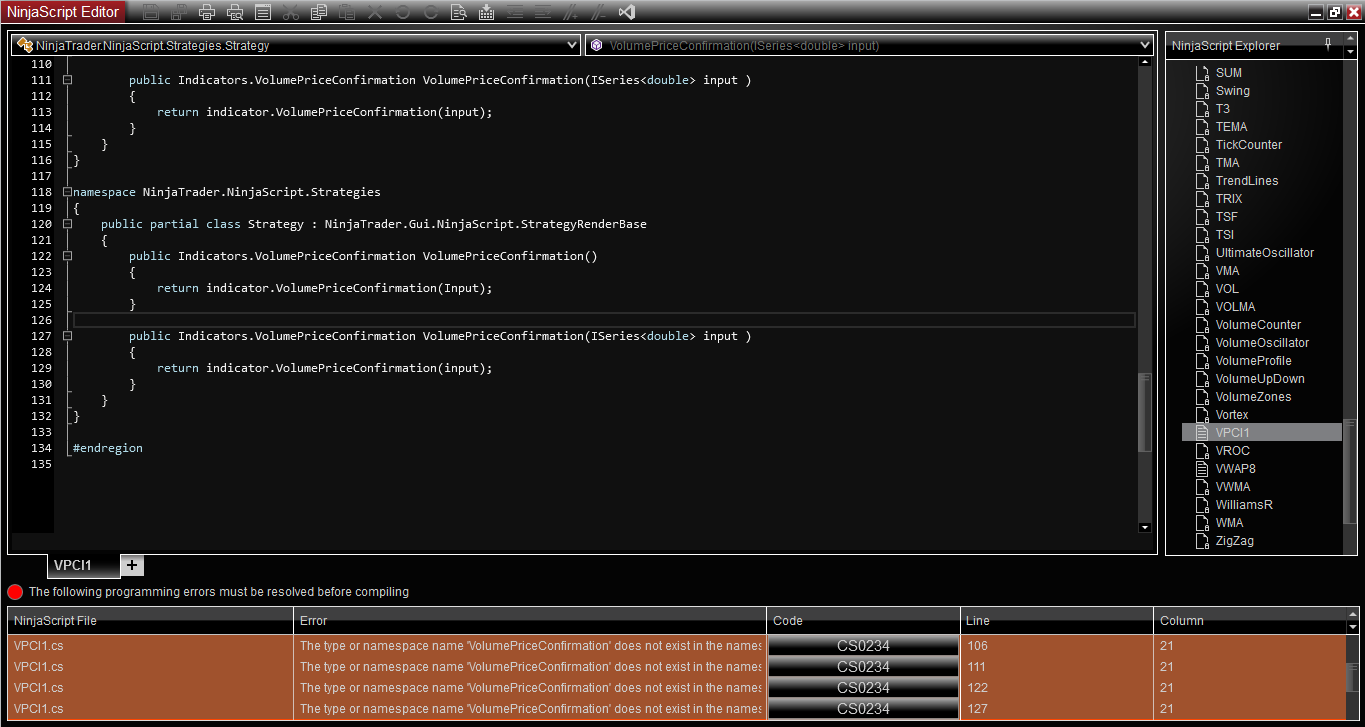This screenshot has width=1365, height=727.
Task: Click the Save As toolbar icon
Action: tap(179, 13)
